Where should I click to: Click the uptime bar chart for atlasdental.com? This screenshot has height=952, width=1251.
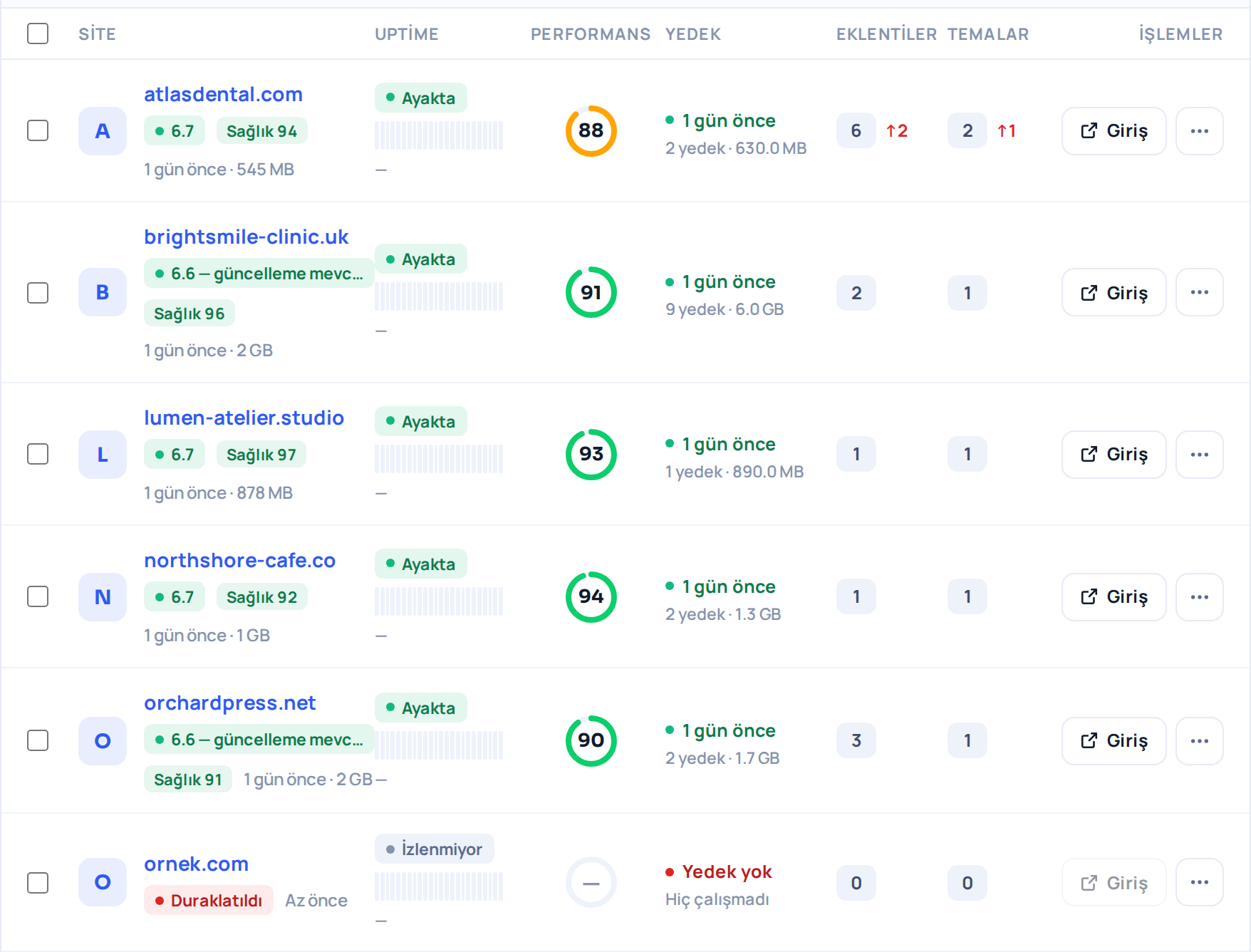coord(439,135)
